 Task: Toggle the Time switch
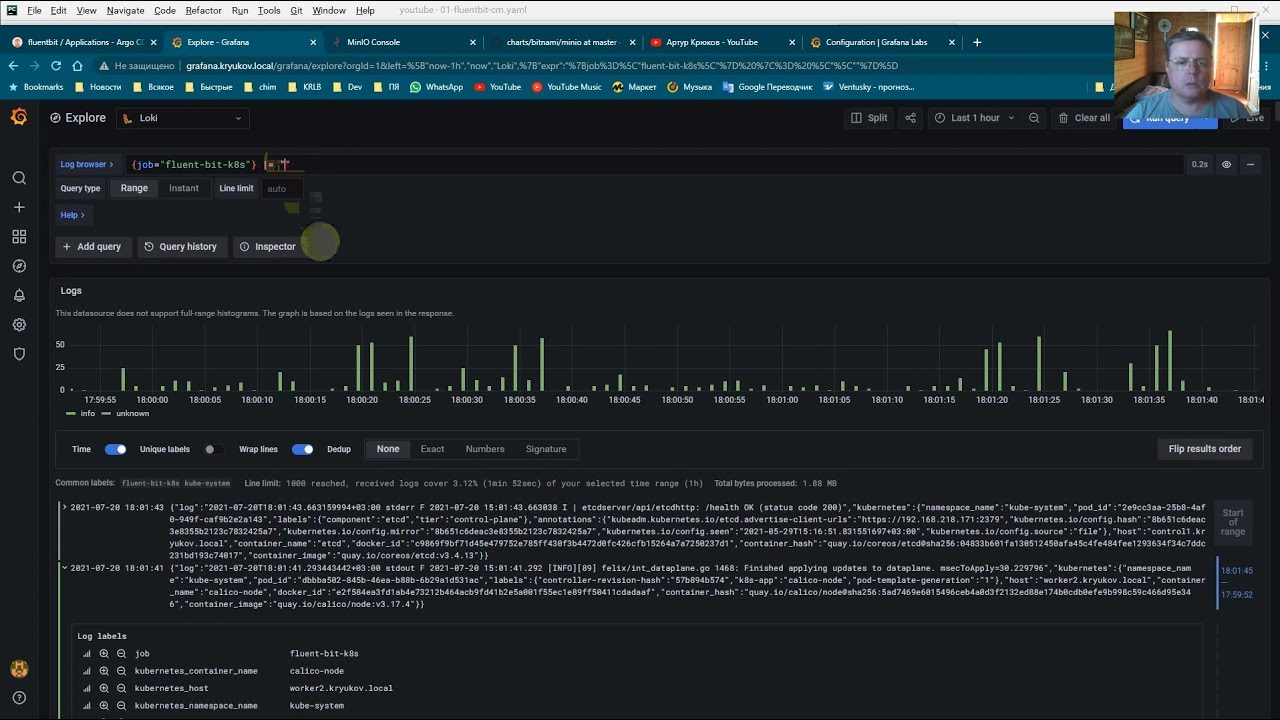[116, 449]
